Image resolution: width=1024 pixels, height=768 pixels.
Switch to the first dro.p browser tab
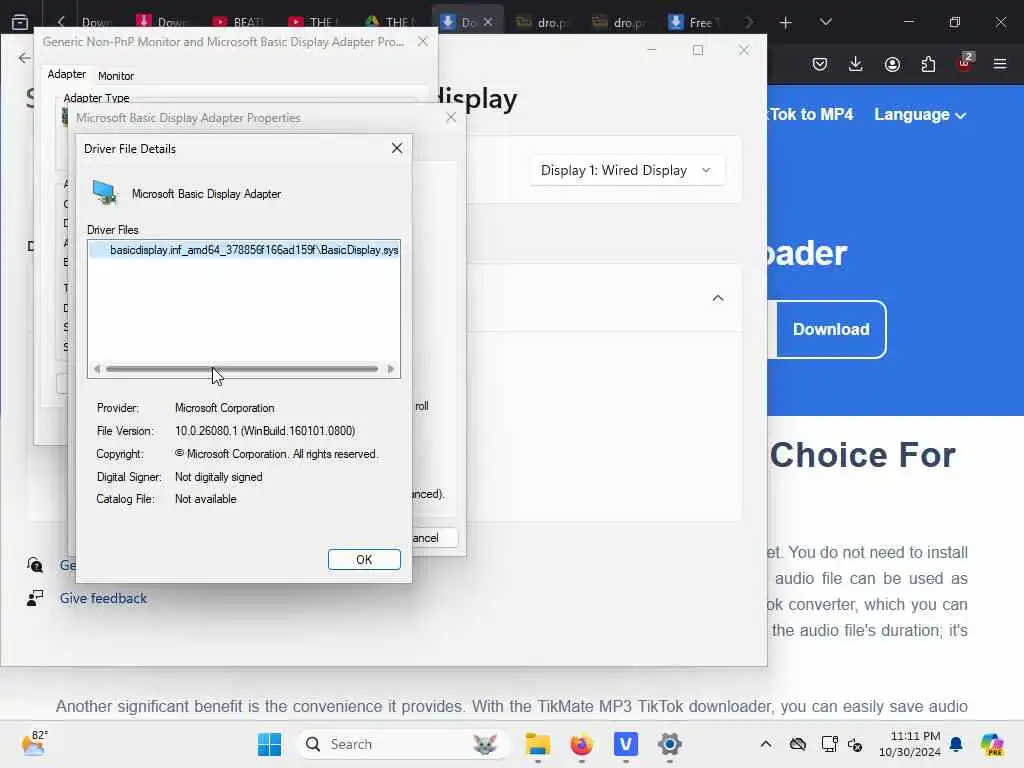point(542,22)
